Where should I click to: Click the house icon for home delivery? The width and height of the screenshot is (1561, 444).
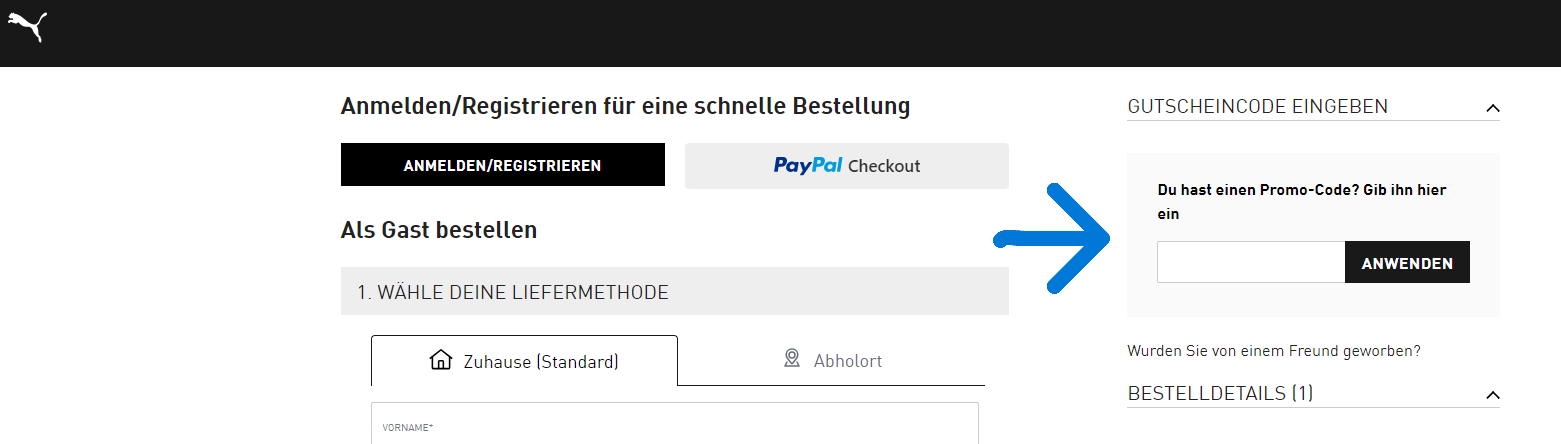click(441, 360)
